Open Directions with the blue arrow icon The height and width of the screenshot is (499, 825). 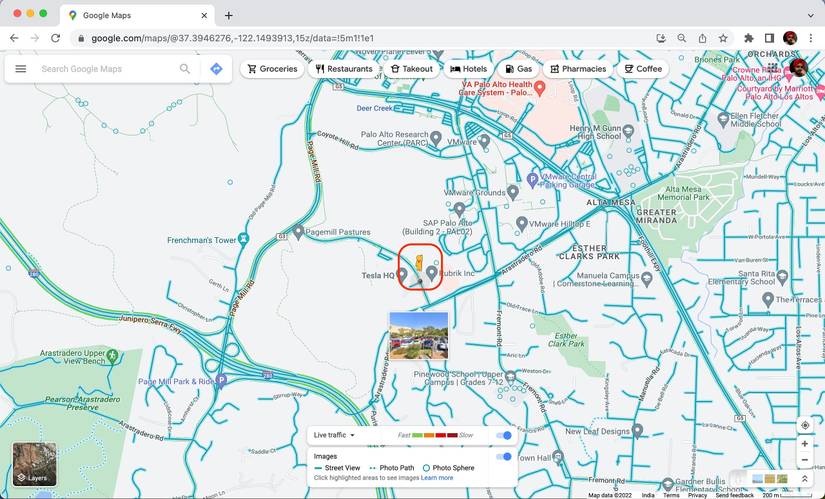tap(216, 69)
